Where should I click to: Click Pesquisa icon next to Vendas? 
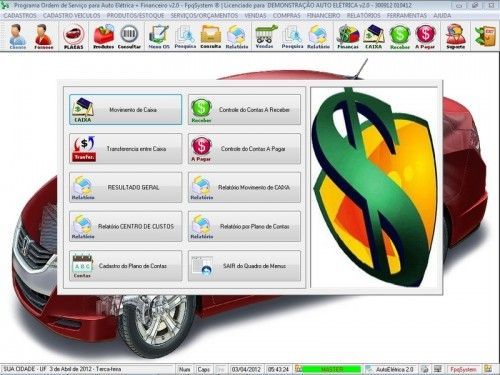(292, 37)
